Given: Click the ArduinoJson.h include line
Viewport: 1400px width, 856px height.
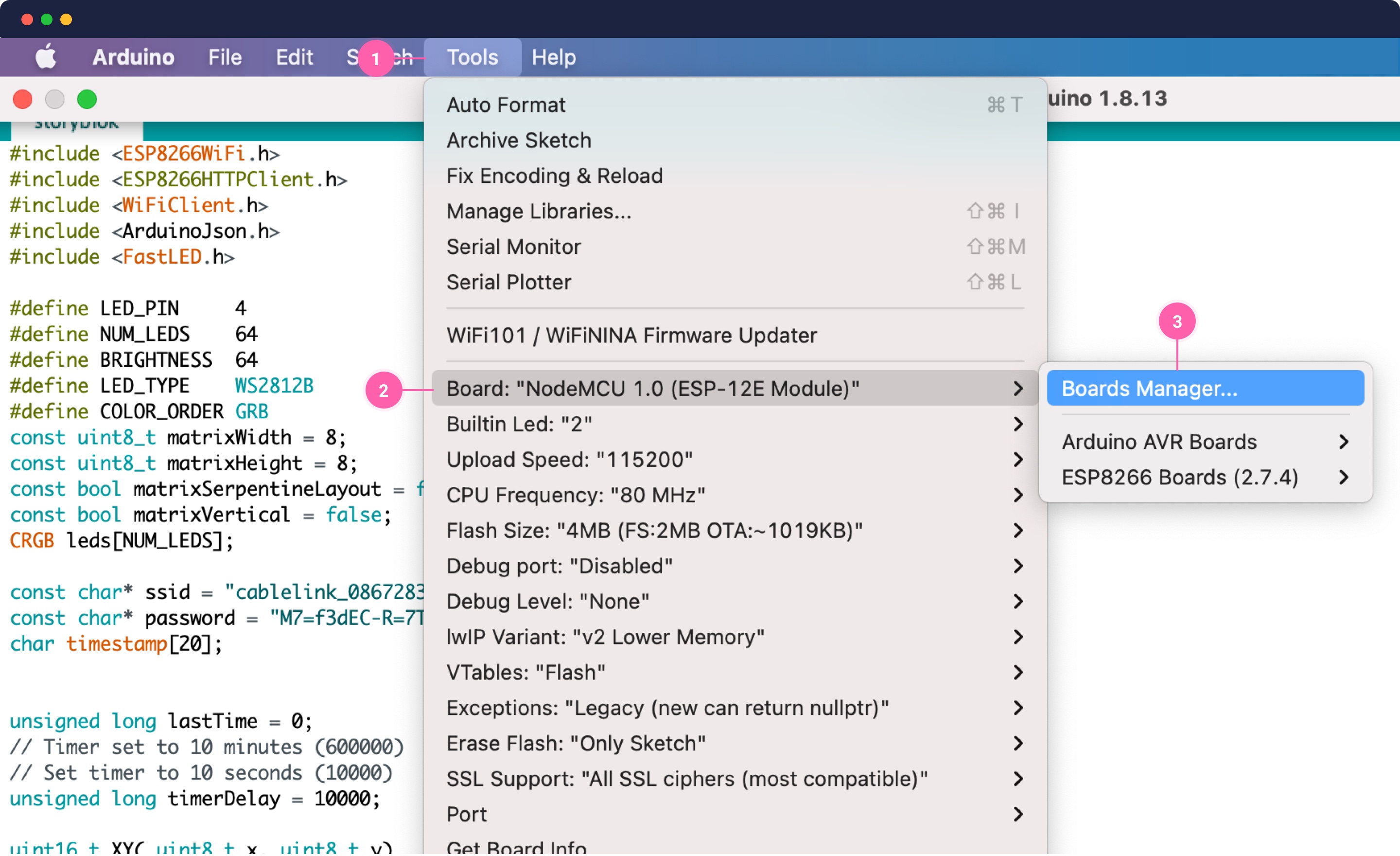Looking at the screenshot, I should coord(145,232).
